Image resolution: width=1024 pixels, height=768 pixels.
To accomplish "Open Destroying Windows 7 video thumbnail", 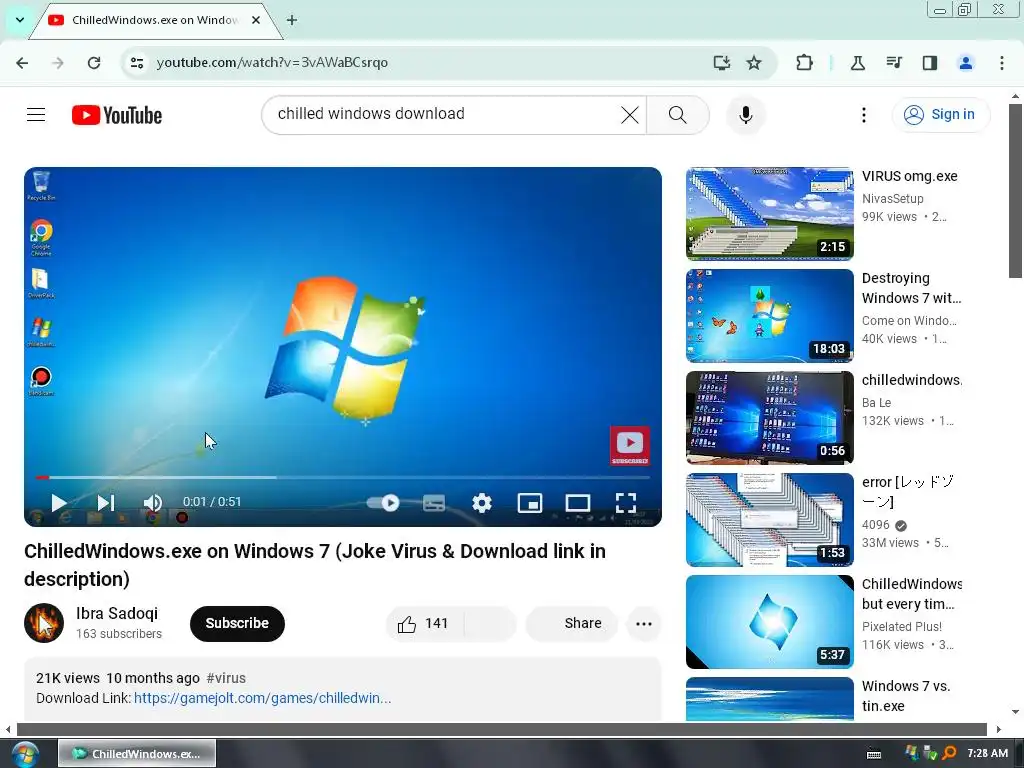I will (769, 315).
